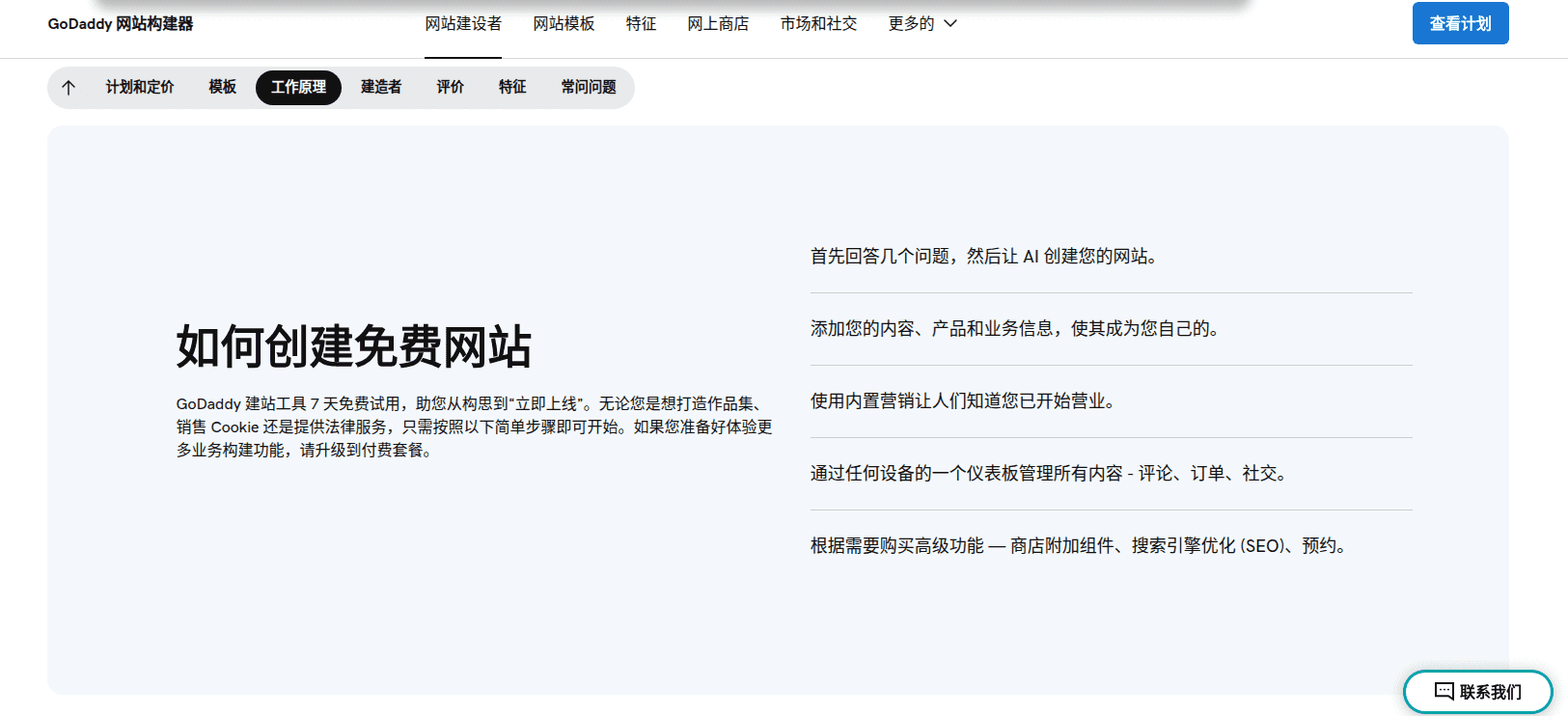Open the 网站模板 top menu item
The width and height of the screenshot is (1568, 716).
point(564,24)
